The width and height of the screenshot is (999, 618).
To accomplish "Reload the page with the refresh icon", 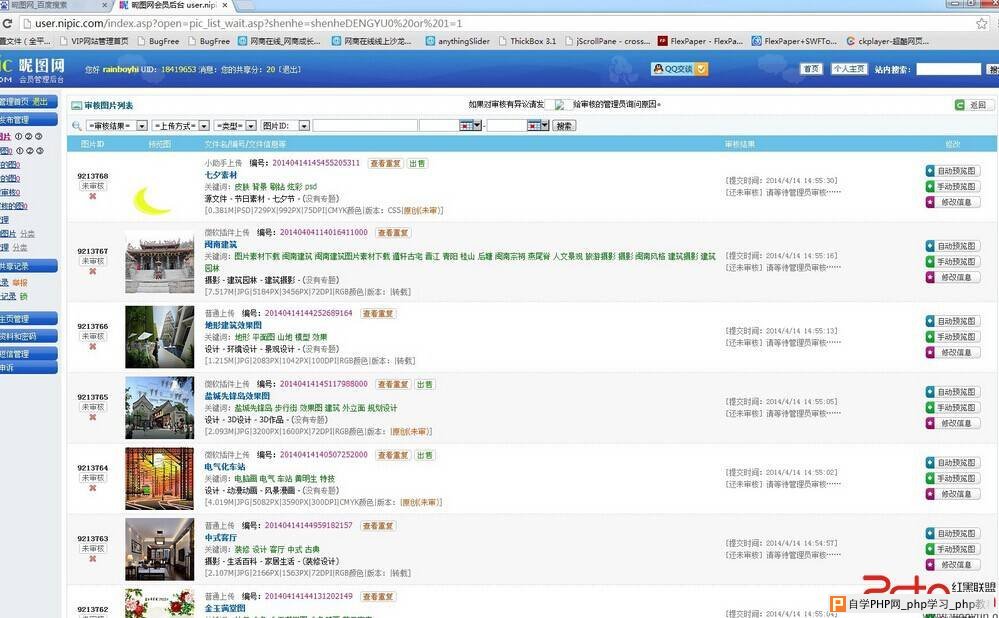I will (x=7, y=24).
